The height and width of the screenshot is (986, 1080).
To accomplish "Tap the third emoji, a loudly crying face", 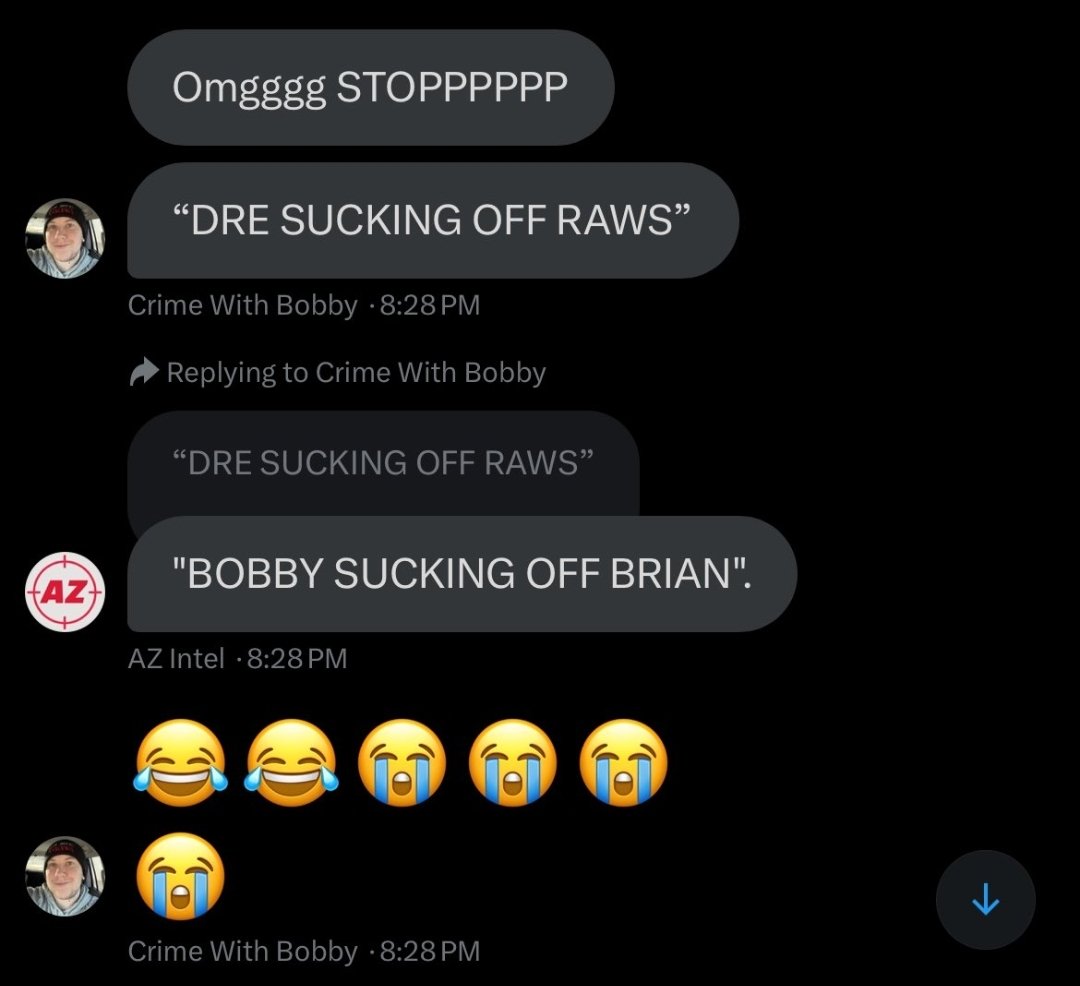I will point(402,762).
